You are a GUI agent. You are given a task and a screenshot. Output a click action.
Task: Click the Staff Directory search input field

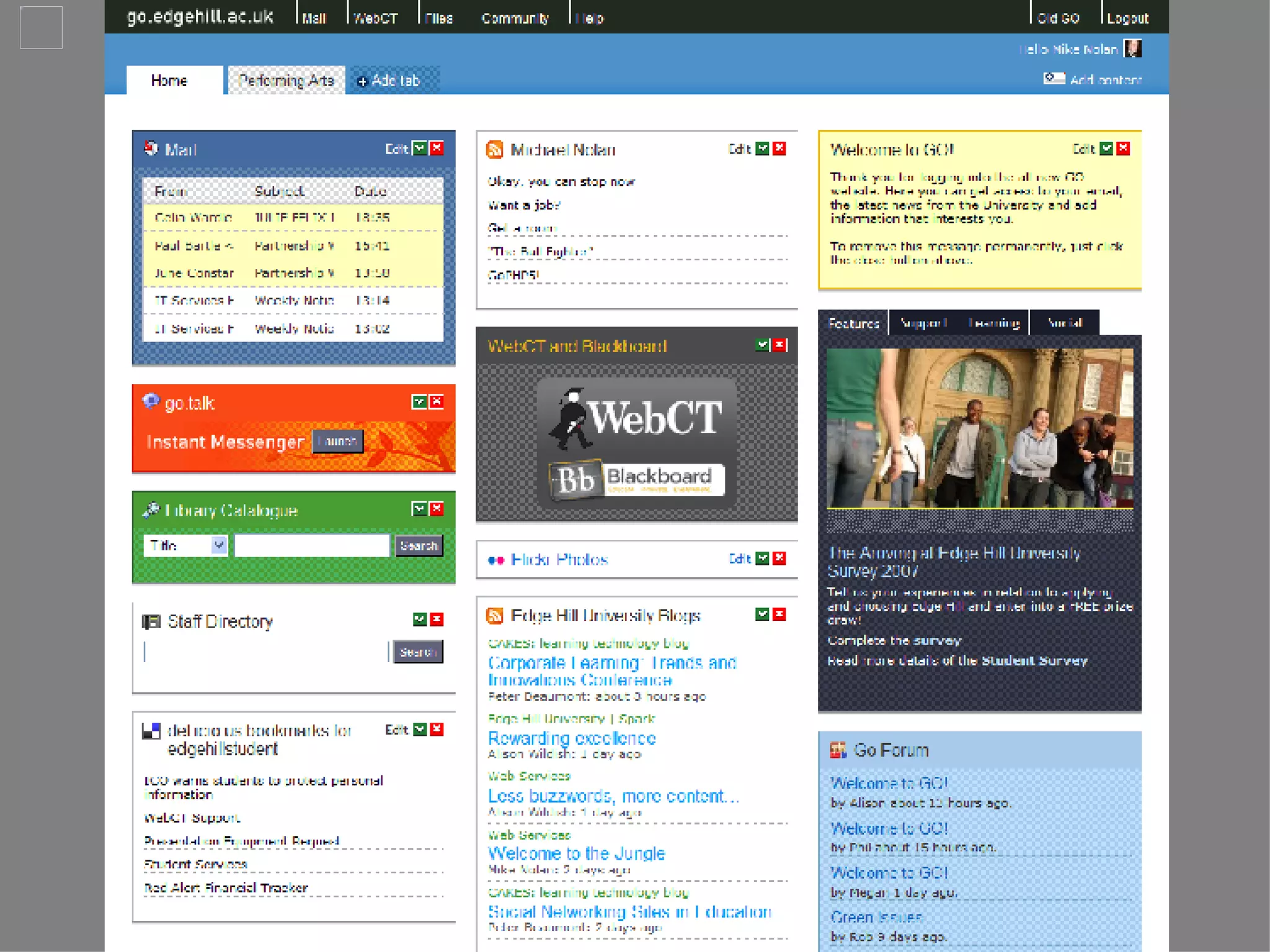tap(265, 652)
